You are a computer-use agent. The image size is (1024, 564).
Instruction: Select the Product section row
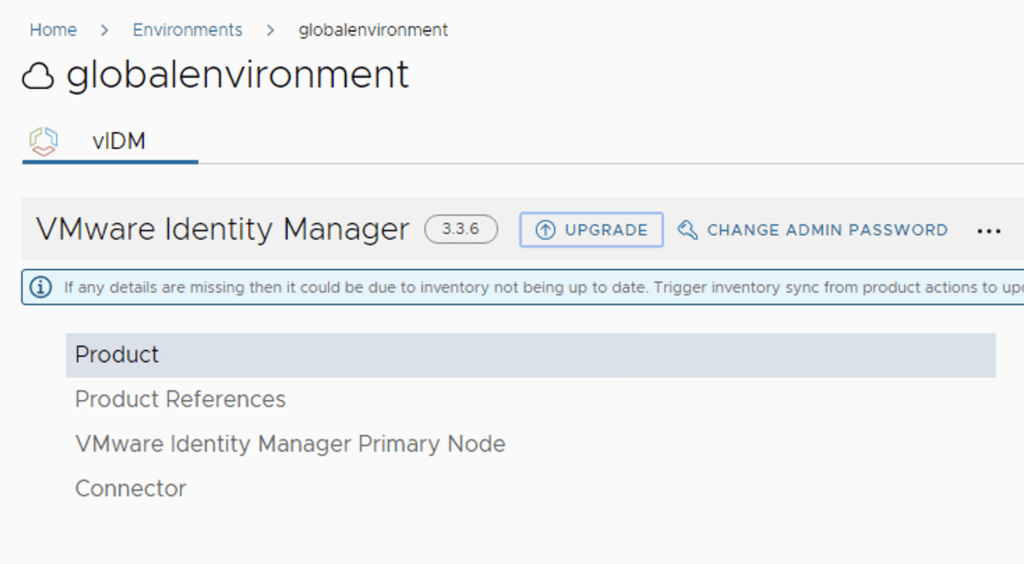(531, 355)
